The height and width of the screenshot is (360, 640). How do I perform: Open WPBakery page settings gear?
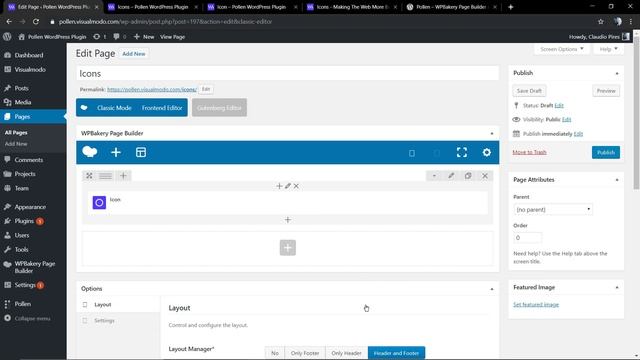487,152
